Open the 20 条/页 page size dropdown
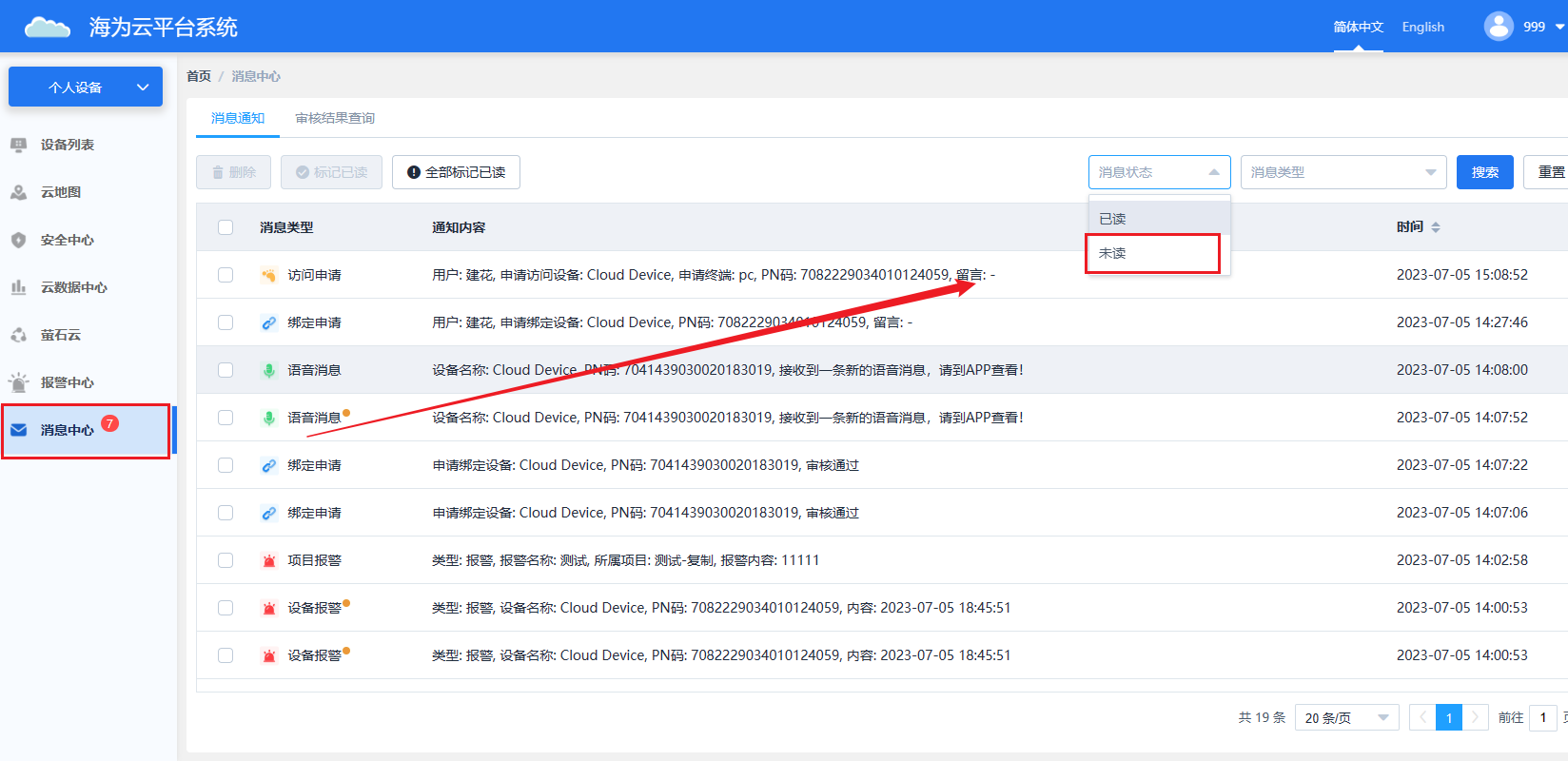The image size is (1568, 761). coord(1346,717)
